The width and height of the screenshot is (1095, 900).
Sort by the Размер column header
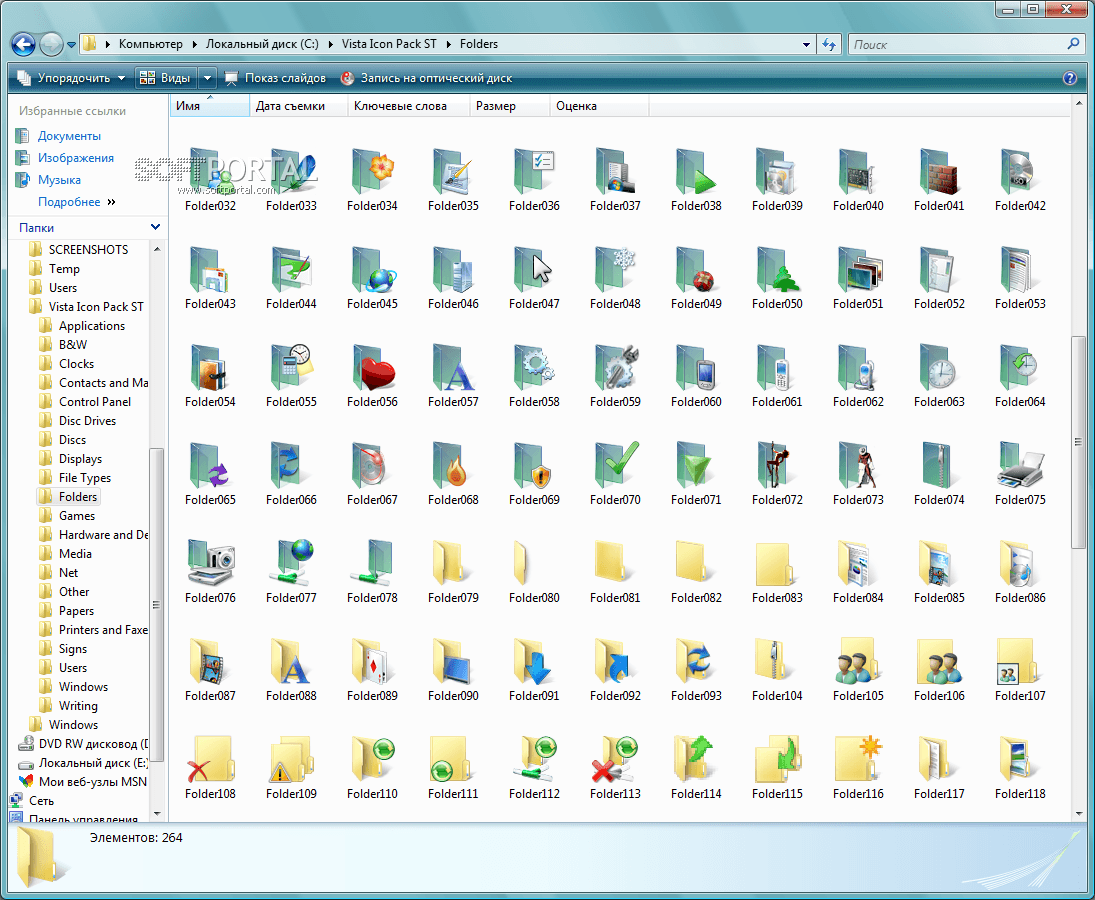(x=510, y=106)
